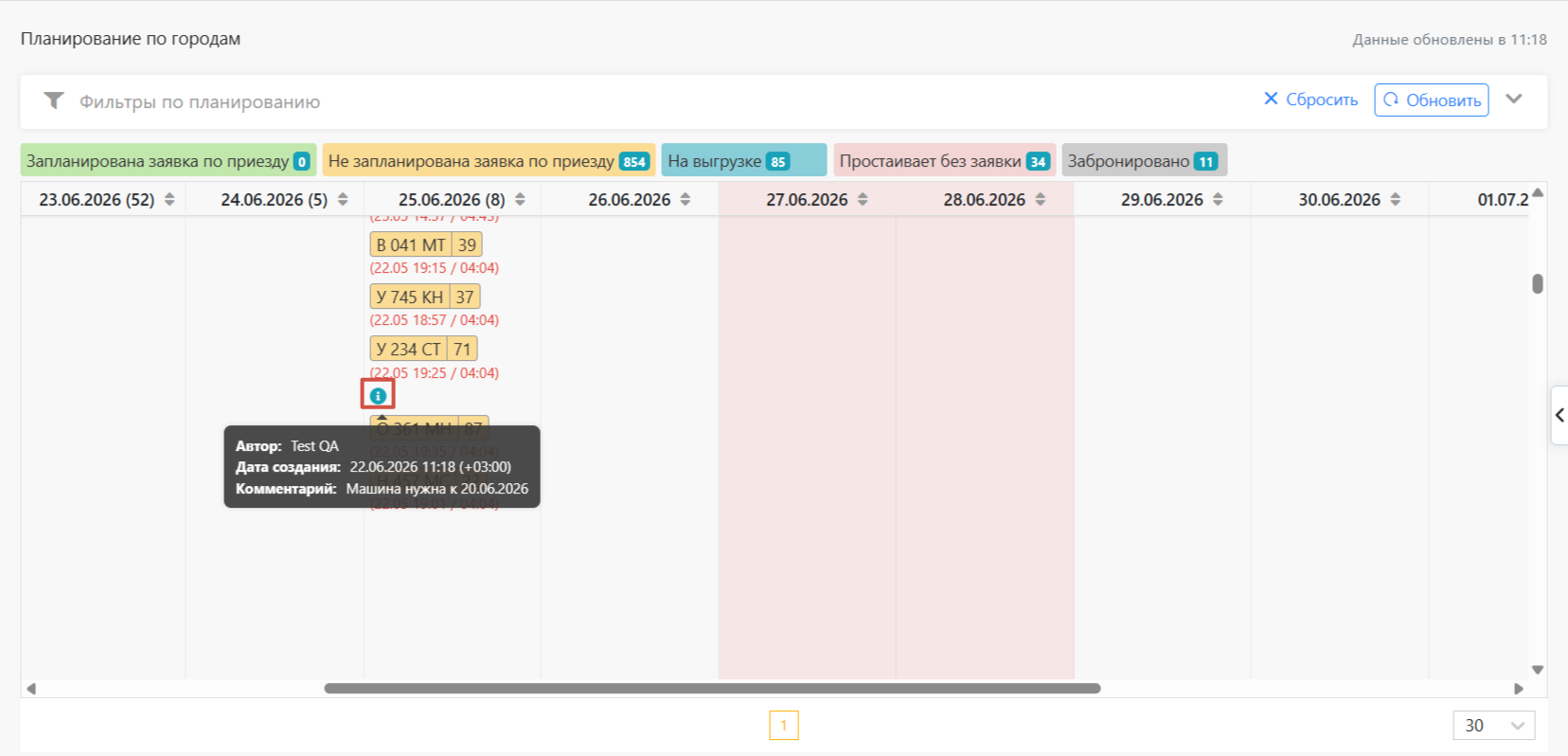Click the Фильтры по планированию field

[200, 101]
